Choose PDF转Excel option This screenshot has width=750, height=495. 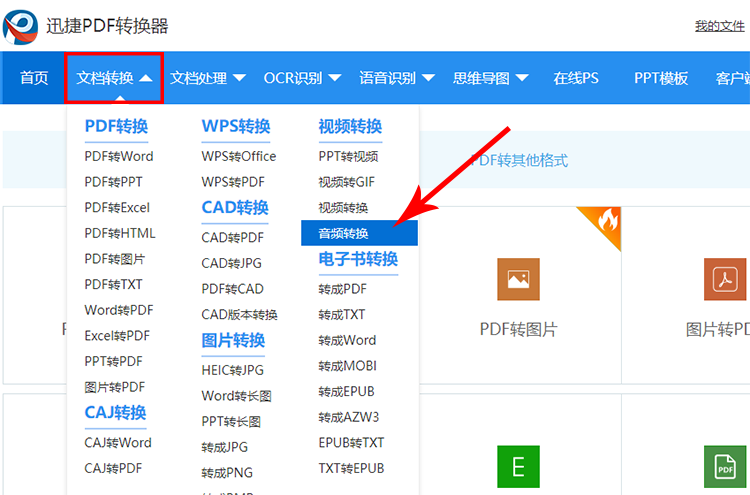pyautogui.click(x=117, y=208)
